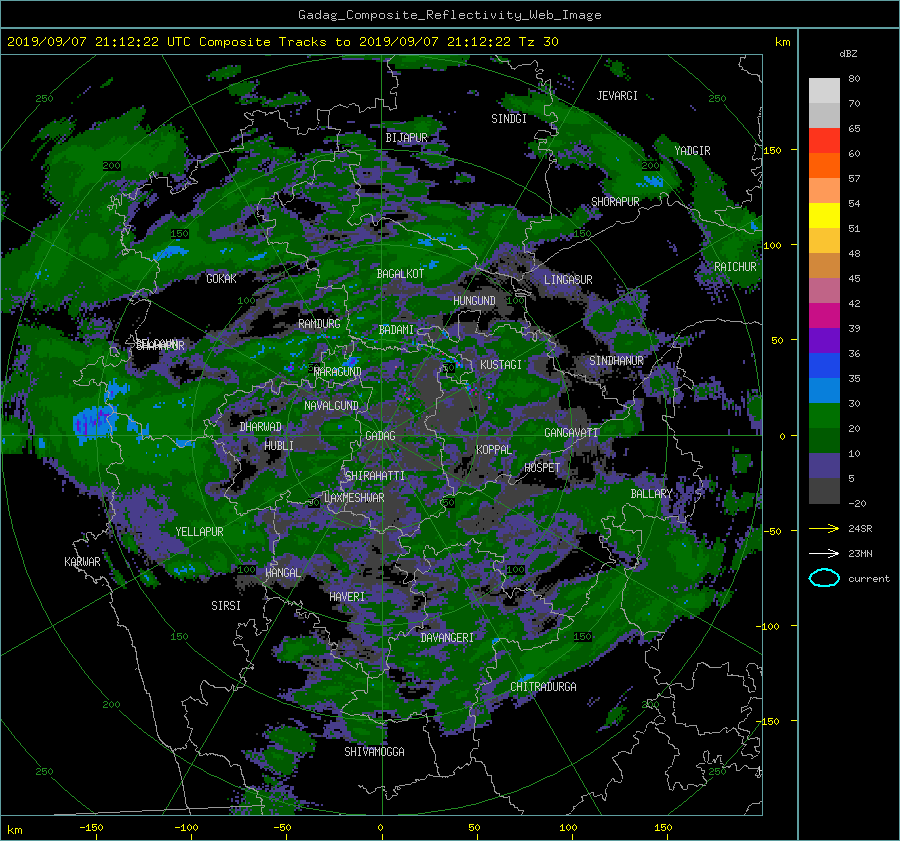The width and height of the screenshot is (900, 841).
Task: Click the RAMDURG city label
Action: pos(319,324)
